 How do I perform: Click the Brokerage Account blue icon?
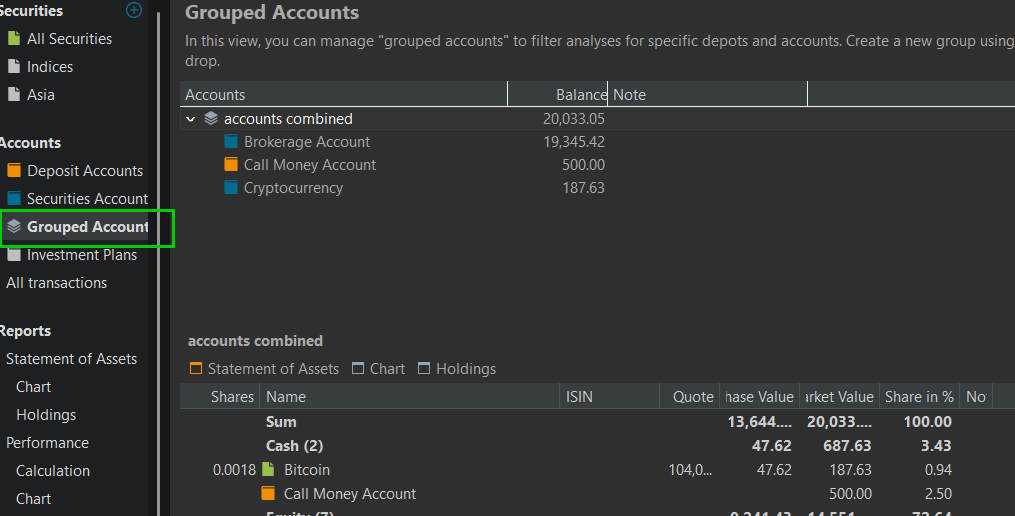[231, 142]
